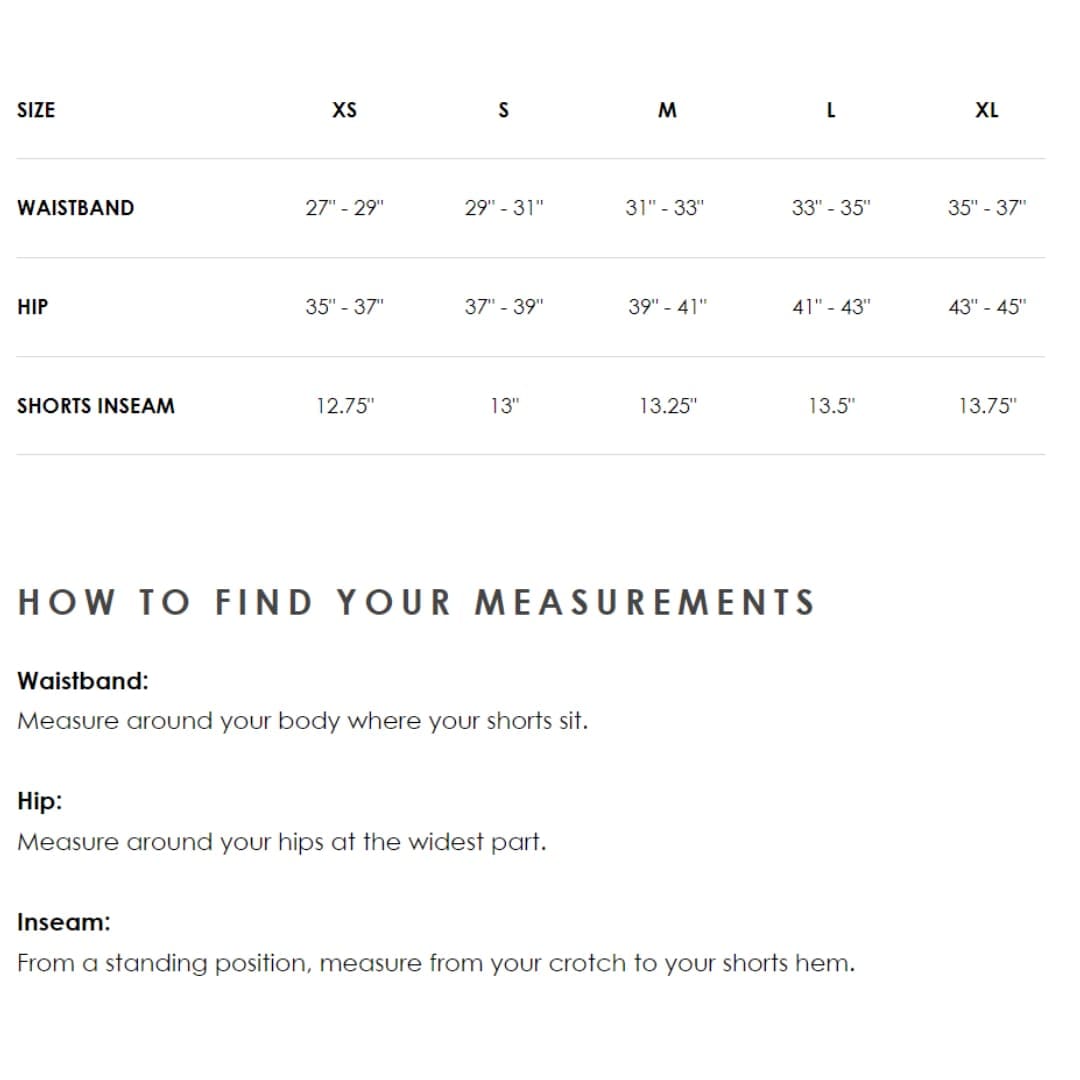Select the 12.75" inseam value
1080x1080 pixels.
tap(344, 406)
